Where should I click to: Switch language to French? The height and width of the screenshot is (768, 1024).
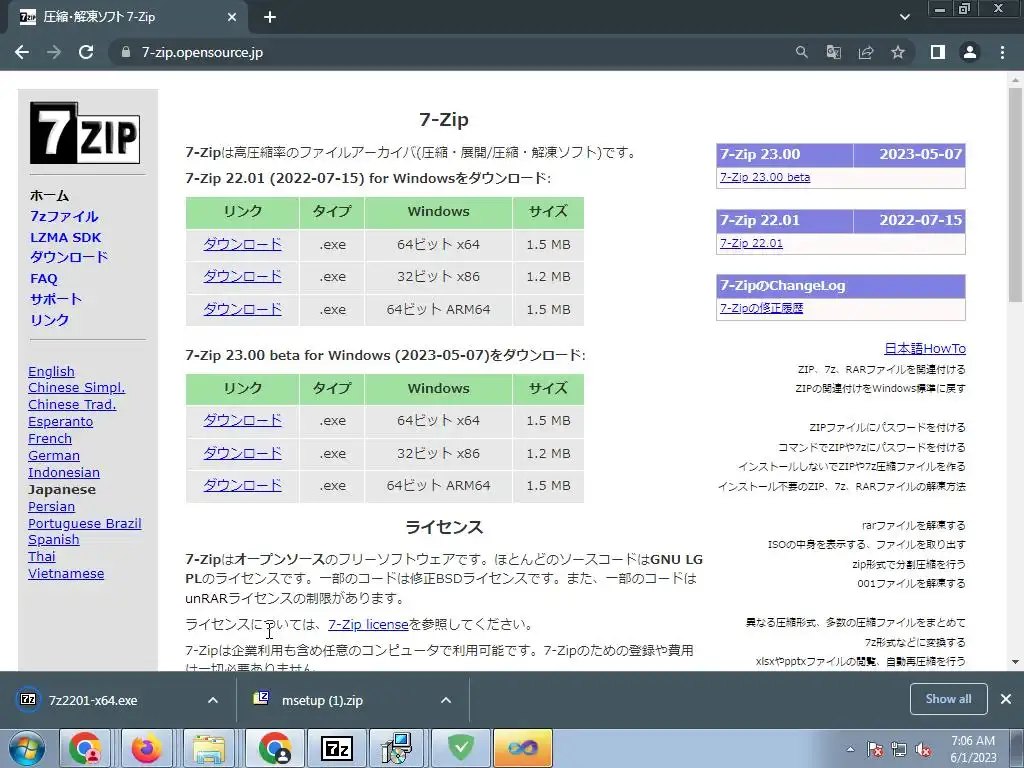(x=50, y=438)
